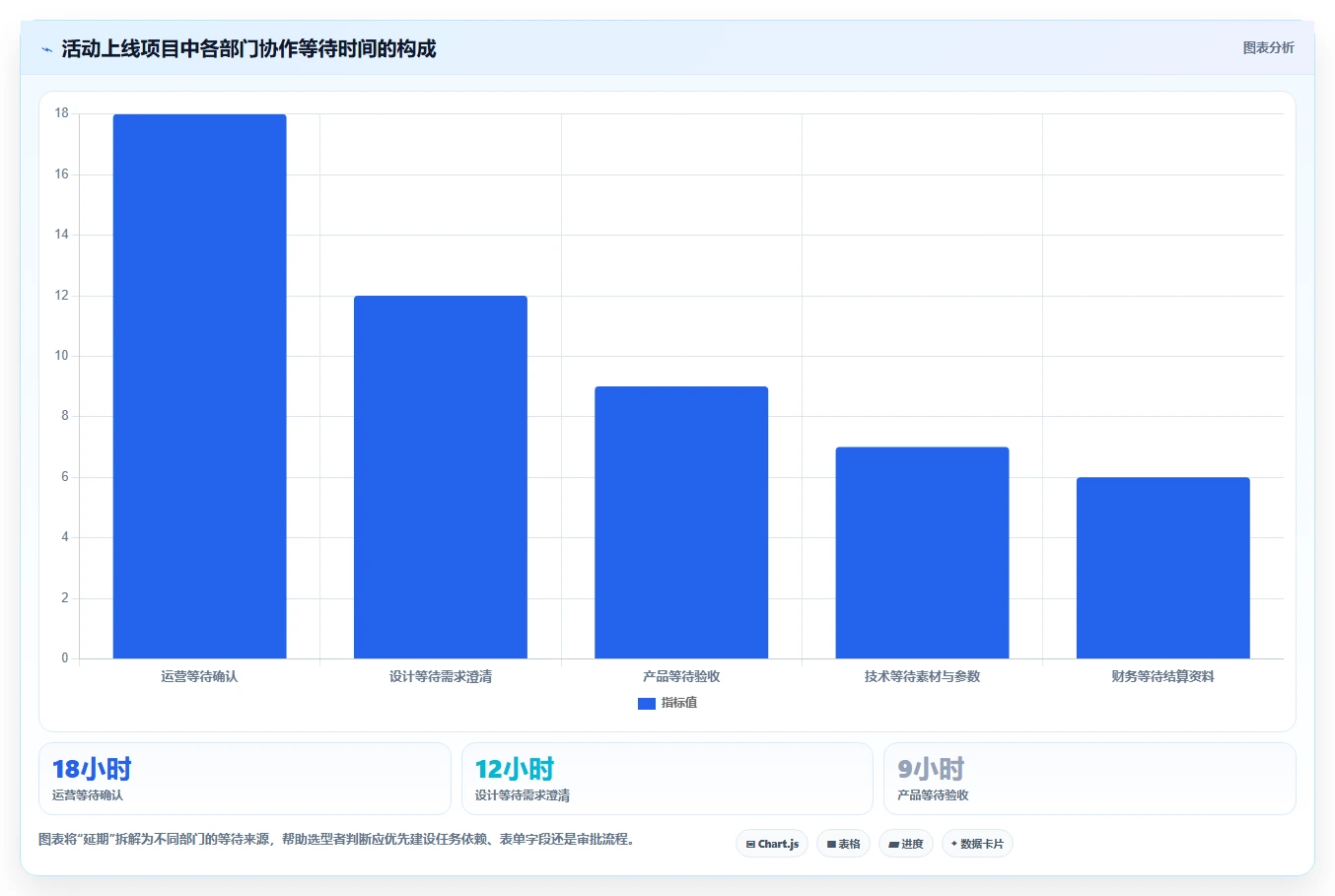Click the y-axis value 18
Image resolution: width=1335 pixels, height=896 pixels.
coord(62,113)
